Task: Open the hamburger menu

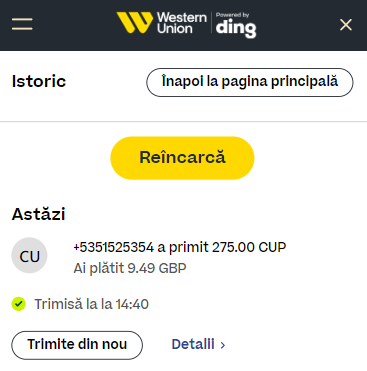Action: point(22,24)
